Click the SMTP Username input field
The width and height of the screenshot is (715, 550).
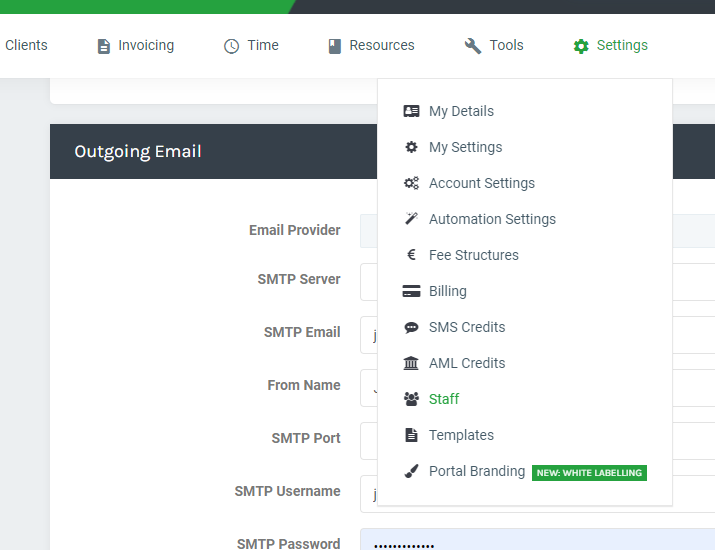[x=537, y=494]
